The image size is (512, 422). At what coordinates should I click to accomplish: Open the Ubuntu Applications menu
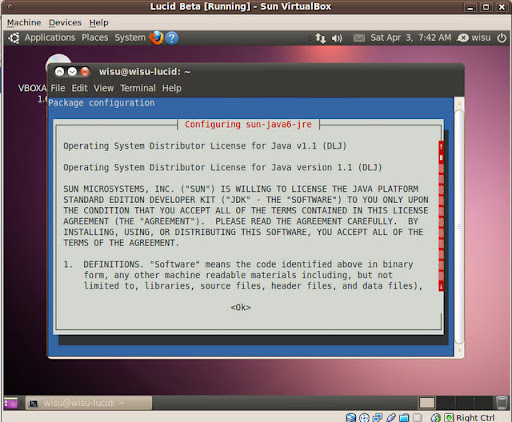click(x=50, y=37)
